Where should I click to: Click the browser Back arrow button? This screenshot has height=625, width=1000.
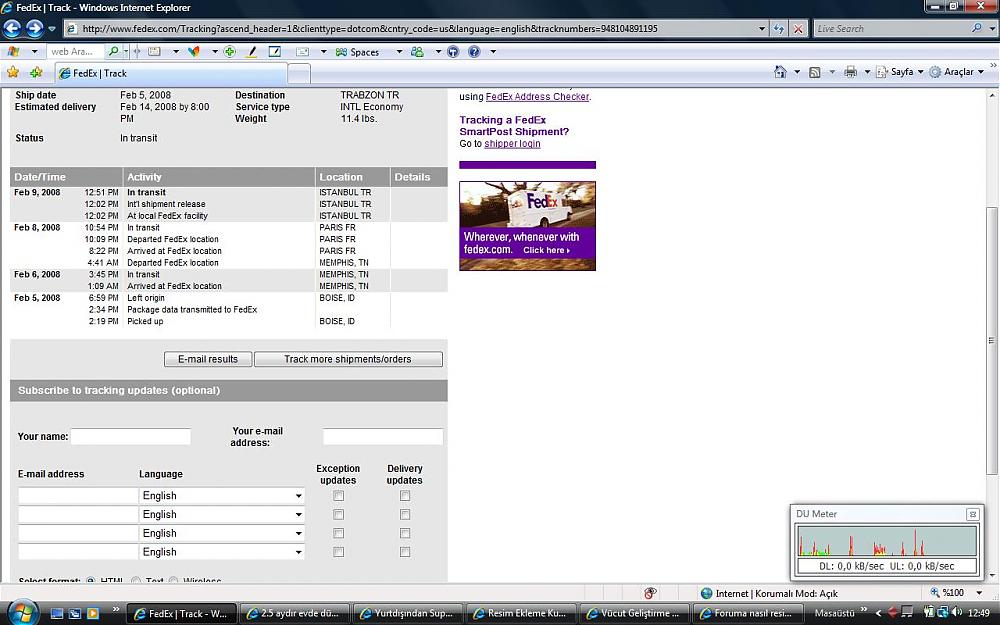coord(12,28)
